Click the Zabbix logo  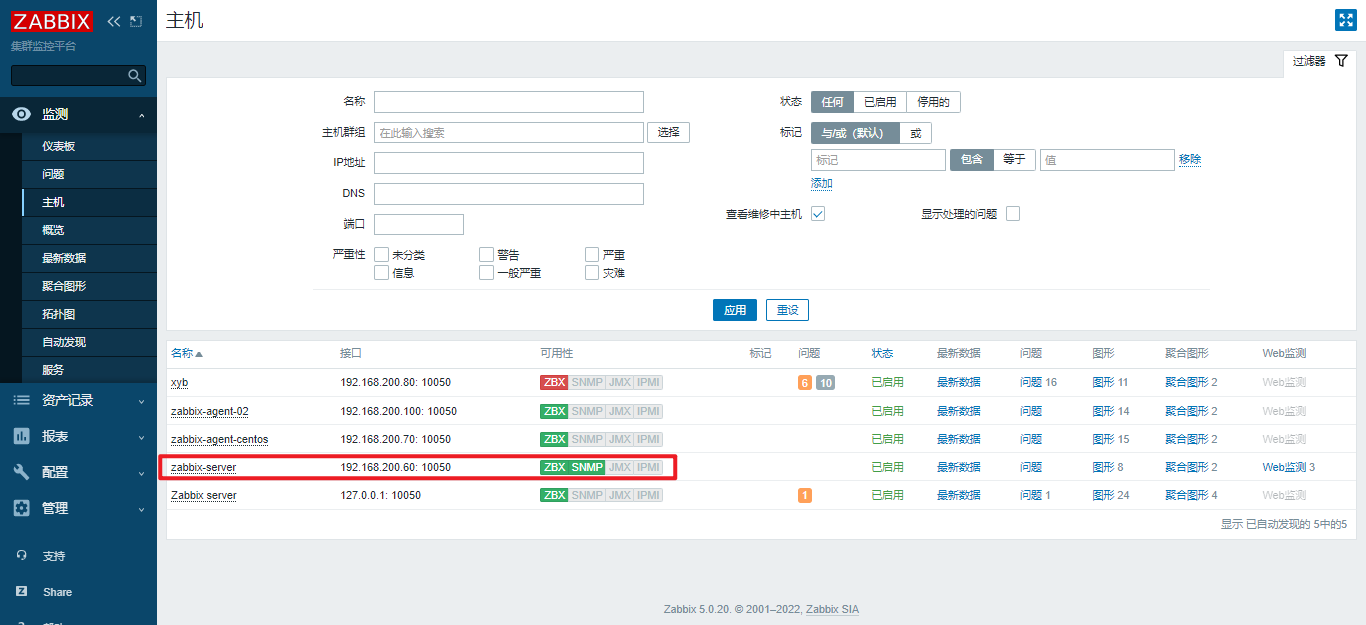click(x=52, y=21)
